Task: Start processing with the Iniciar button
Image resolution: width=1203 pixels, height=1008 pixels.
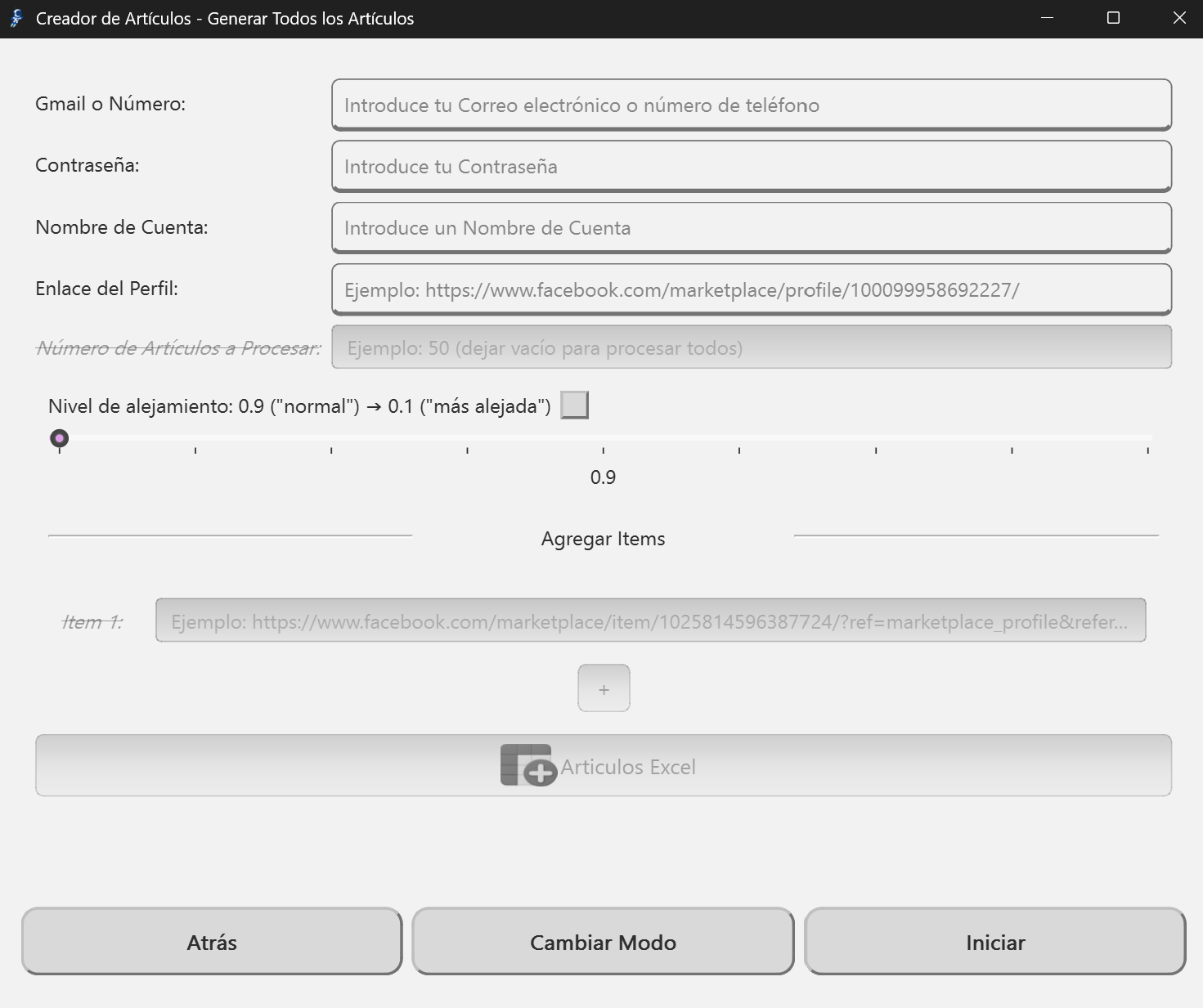Action: 995,942
